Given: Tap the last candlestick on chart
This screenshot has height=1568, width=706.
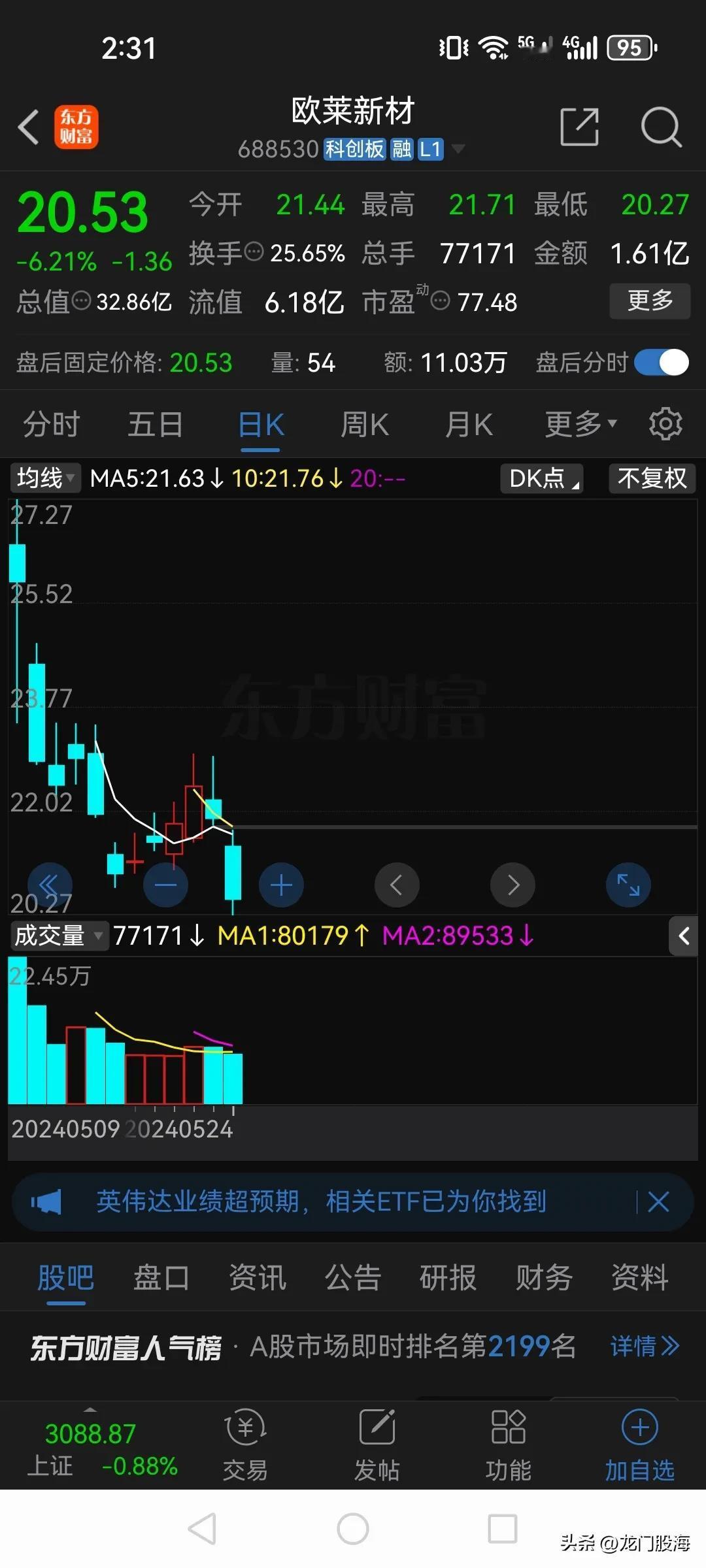Looking at the screenshot, I should click(x=233, y=872).
